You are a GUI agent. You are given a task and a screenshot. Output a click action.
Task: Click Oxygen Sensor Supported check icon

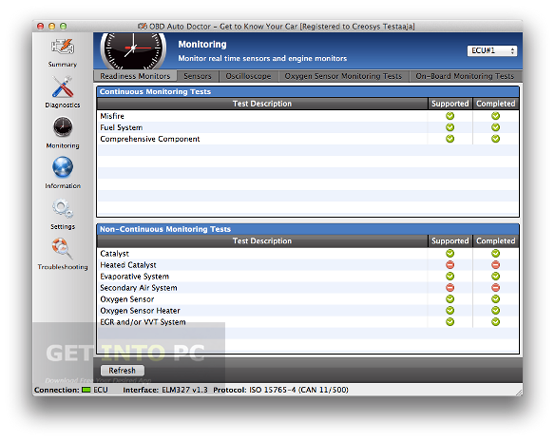pos(450,299)
